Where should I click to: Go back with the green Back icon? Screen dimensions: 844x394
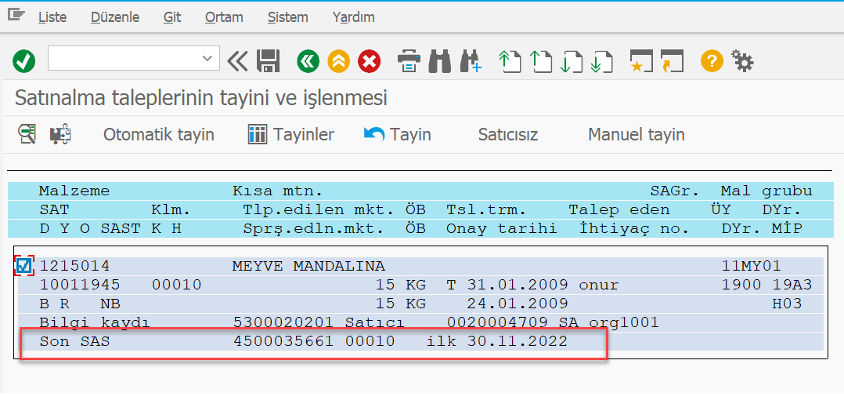(x=308, y=61)
